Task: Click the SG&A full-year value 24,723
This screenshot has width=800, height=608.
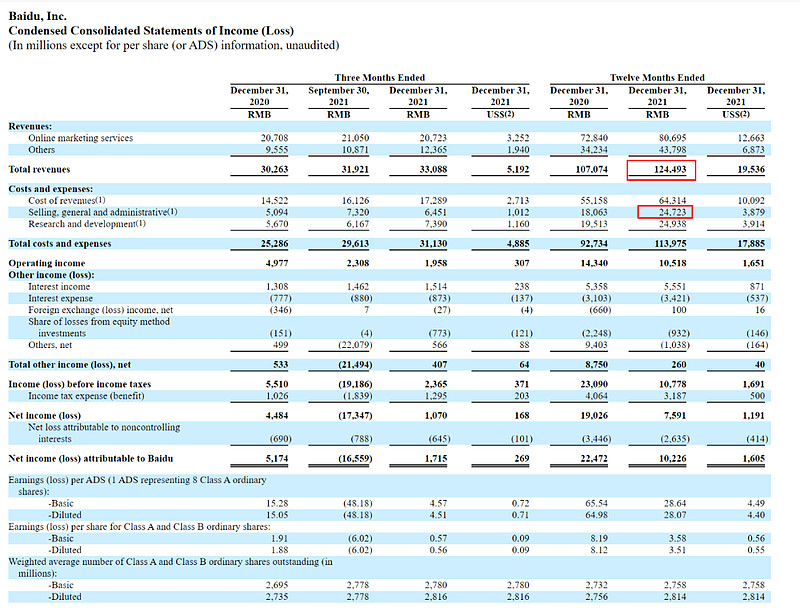Action: tap(672, 212)
